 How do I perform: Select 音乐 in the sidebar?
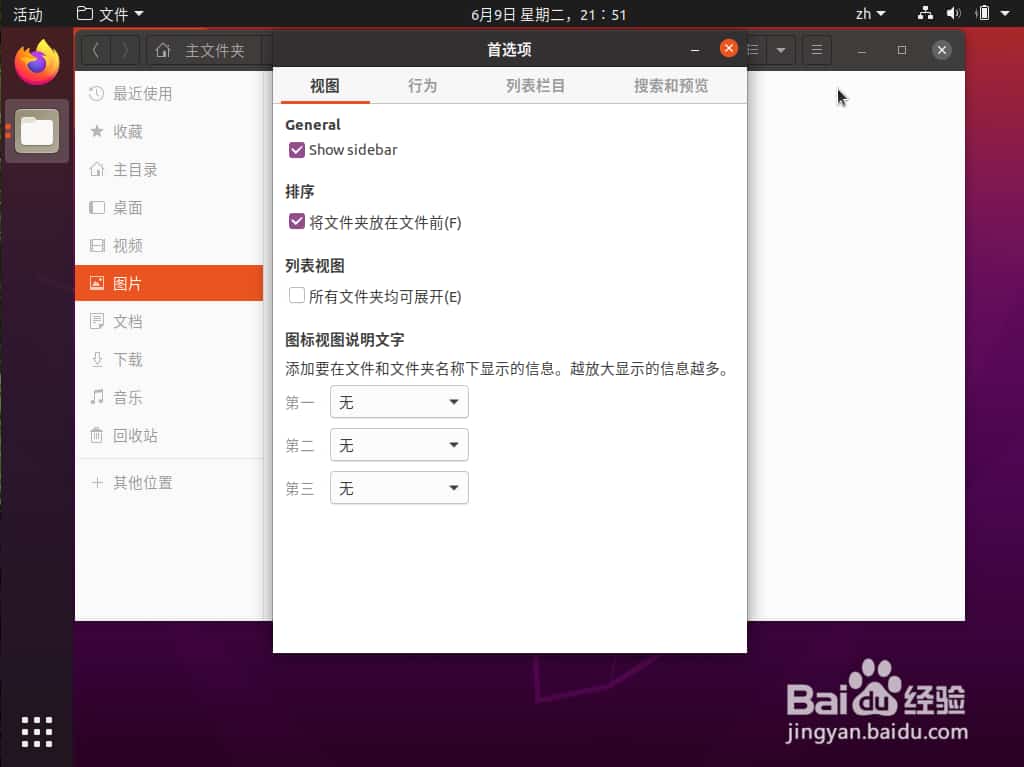(x=128, y=397)
